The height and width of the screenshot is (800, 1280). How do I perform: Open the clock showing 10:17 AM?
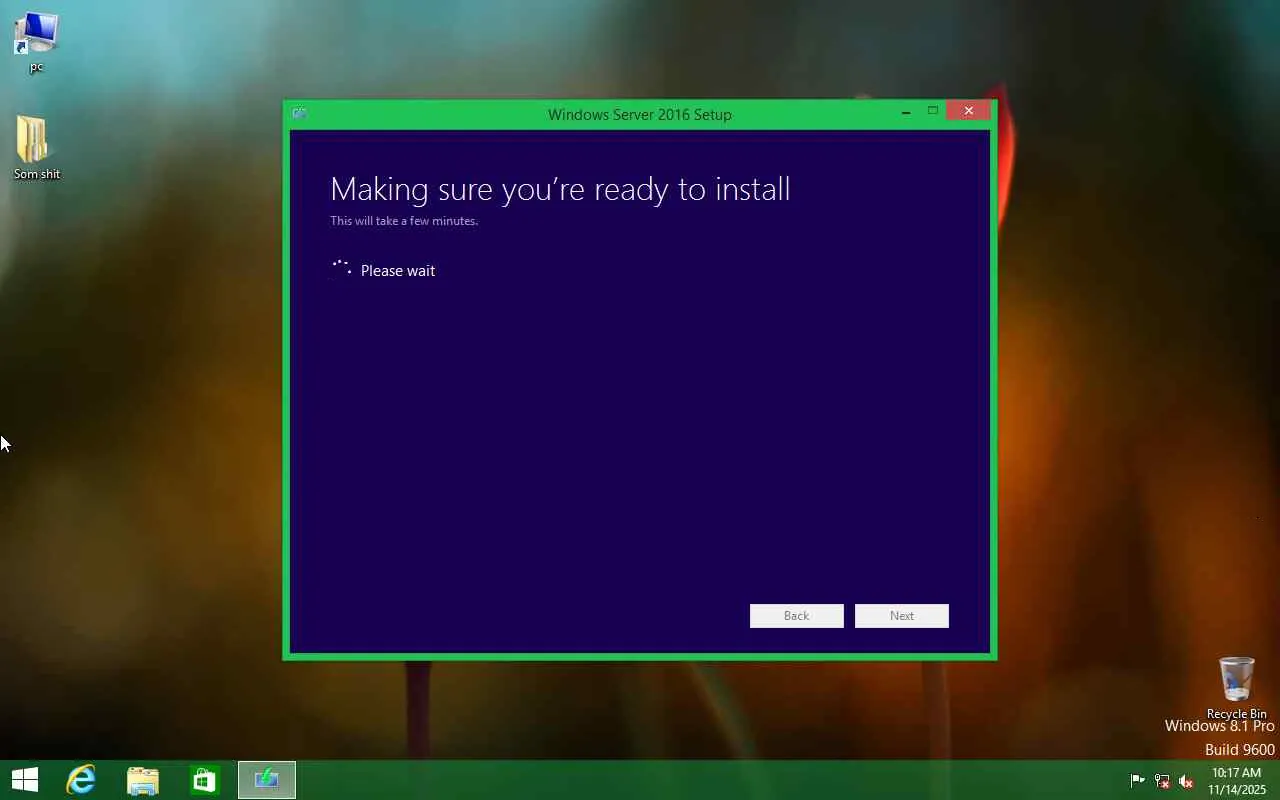pyautogui.click(x=1237, y=781)
